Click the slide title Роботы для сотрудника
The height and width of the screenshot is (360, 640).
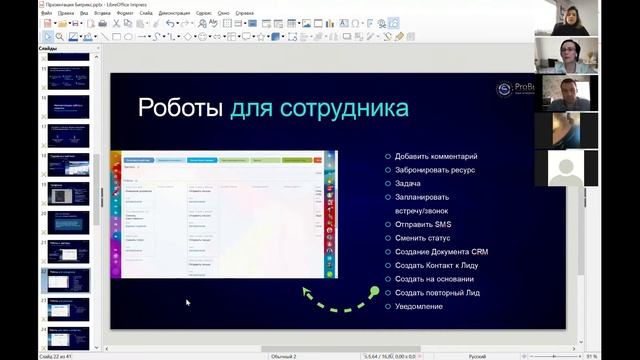273,108
